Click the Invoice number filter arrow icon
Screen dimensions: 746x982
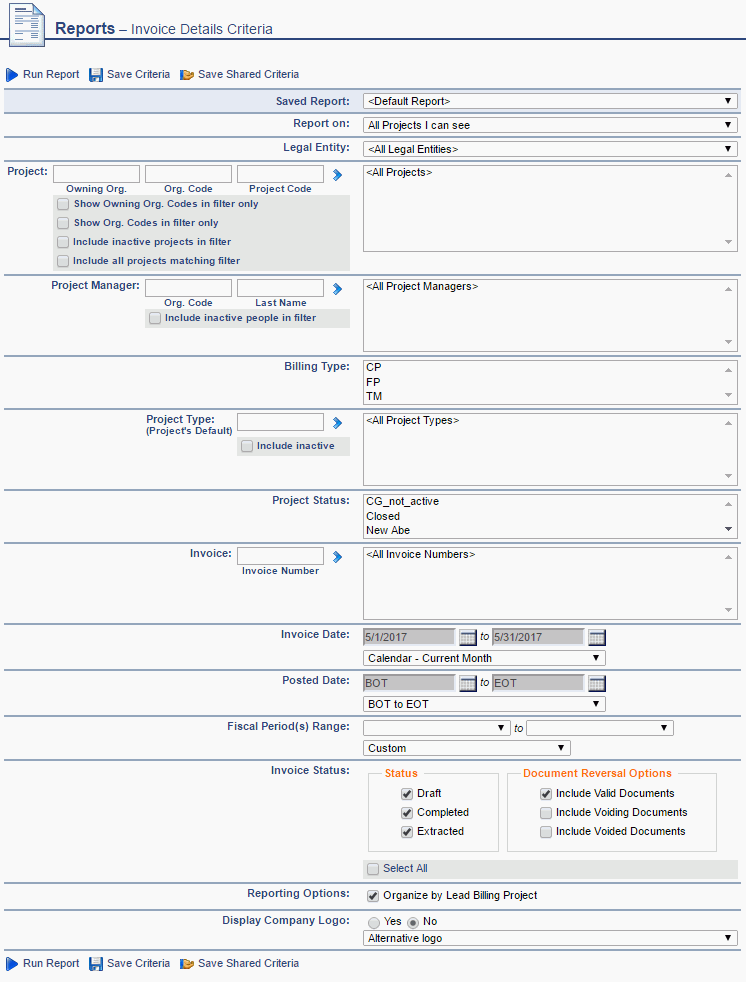(x=338, y=556)
